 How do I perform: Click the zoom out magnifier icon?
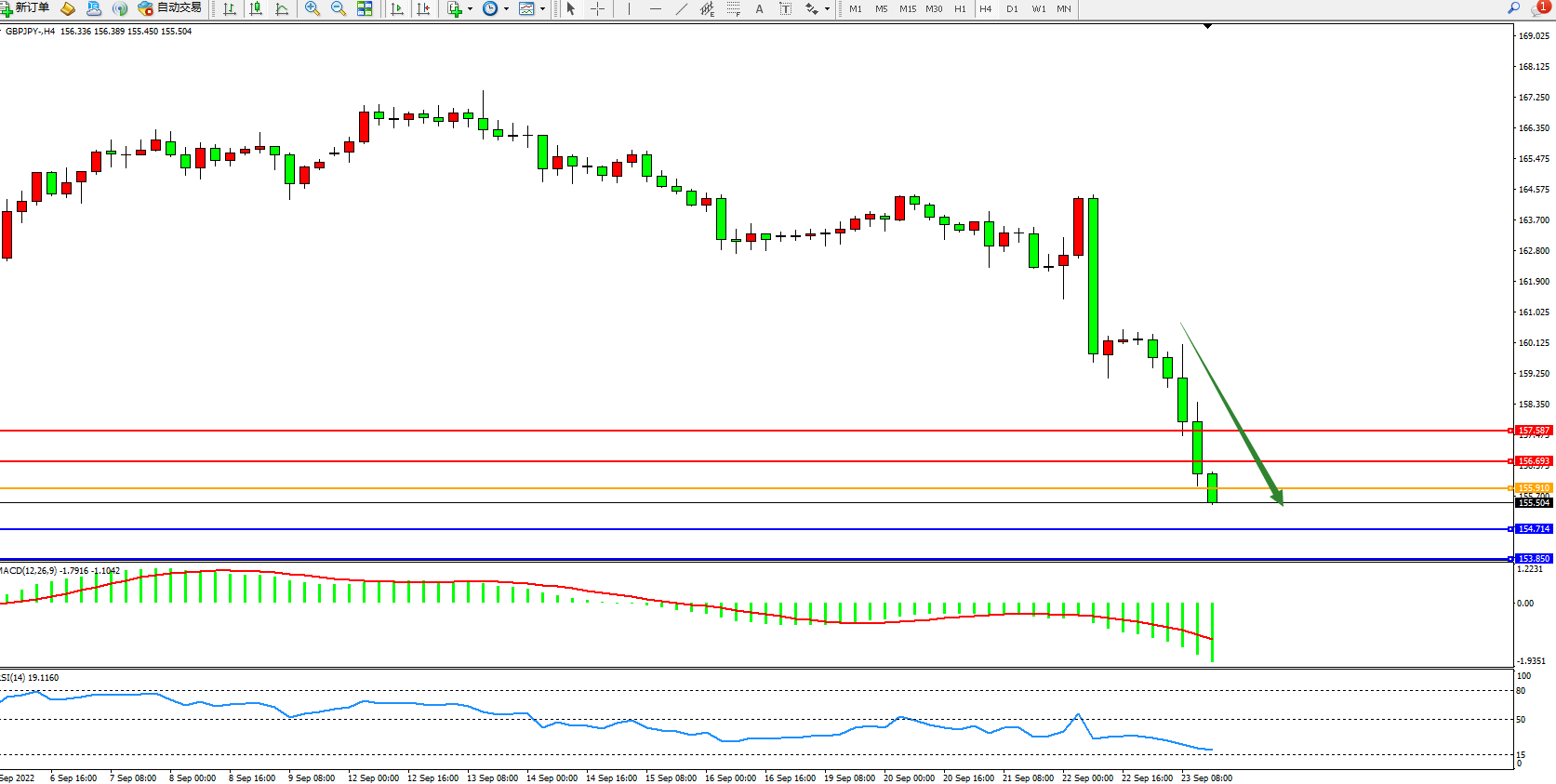[x=339, y=8]
